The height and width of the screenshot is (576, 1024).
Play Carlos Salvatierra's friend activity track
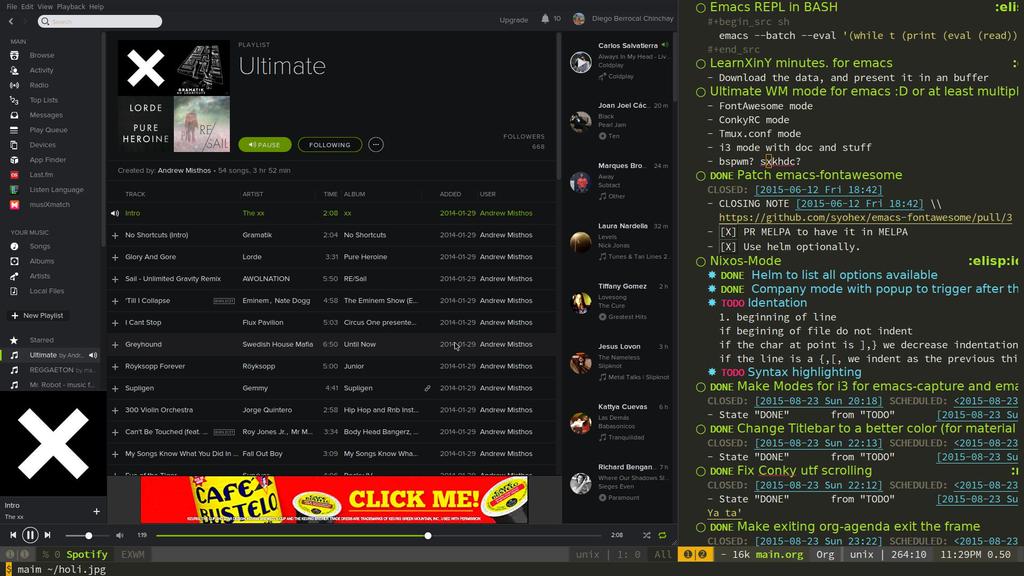581,63
